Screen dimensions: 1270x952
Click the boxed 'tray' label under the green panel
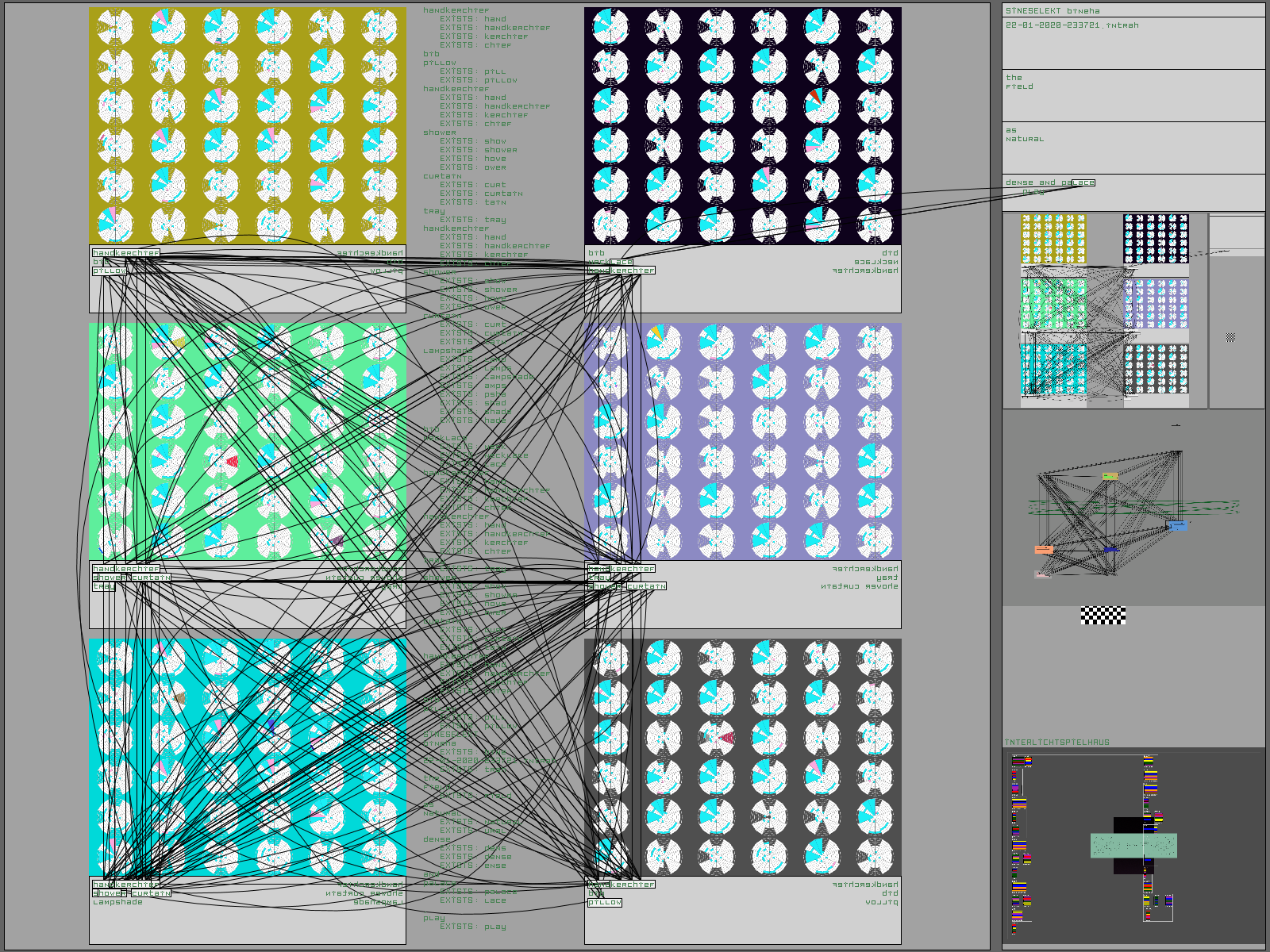[103, 586]
